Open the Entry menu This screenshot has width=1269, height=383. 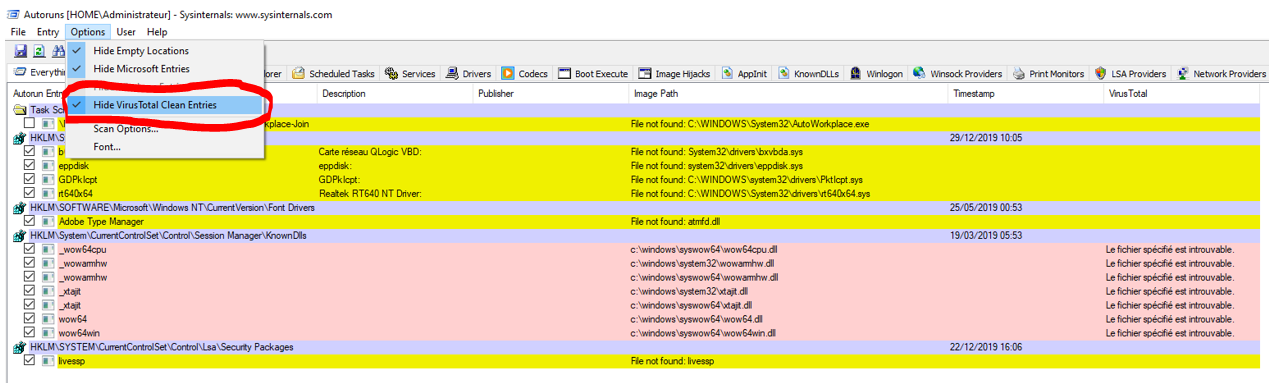tap(48, 32)
